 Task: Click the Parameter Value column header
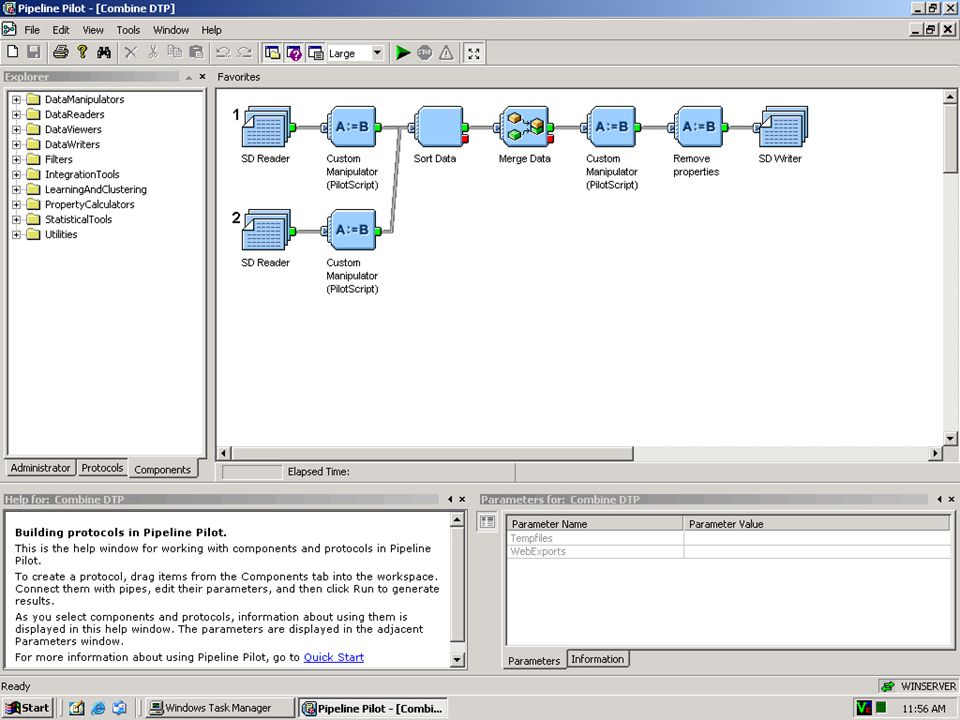pos(817,524)
